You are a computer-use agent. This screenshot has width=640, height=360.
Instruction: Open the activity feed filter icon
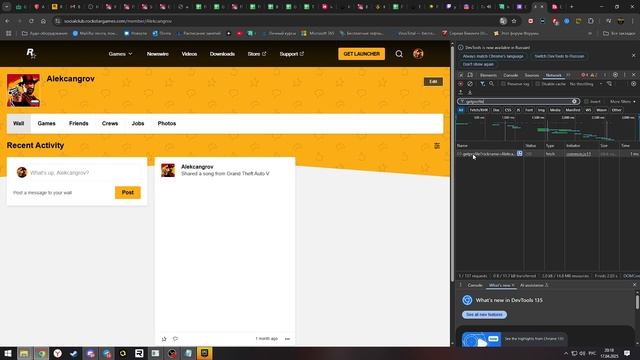pos(437,146)
